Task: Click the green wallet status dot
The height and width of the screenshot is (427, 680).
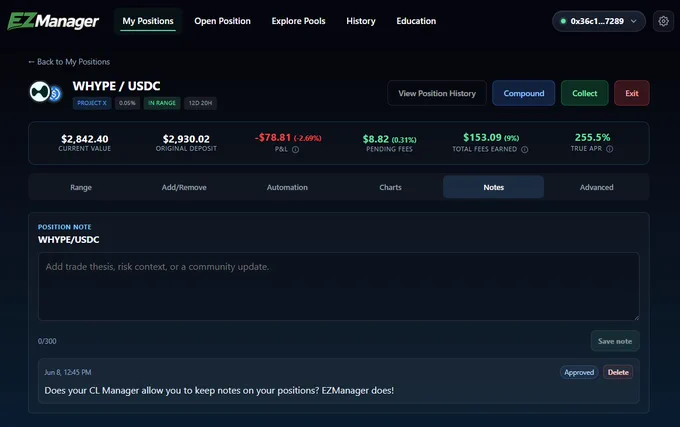Action: pos(563,21)
